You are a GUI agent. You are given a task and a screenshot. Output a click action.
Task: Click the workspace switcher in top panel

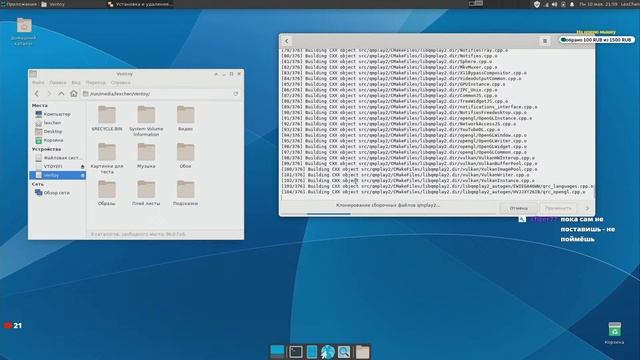(x=476, y=4)
